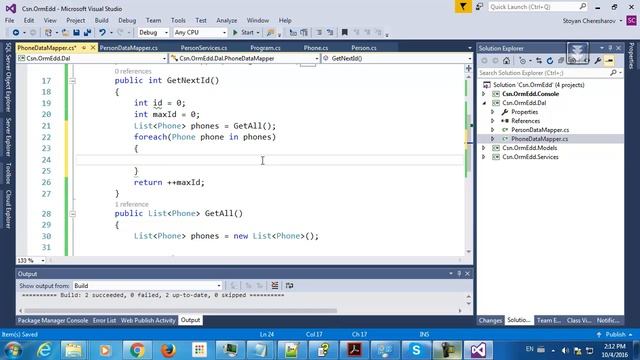
Task: Open the collapsed Toolbox side panel
Action: 8,173
